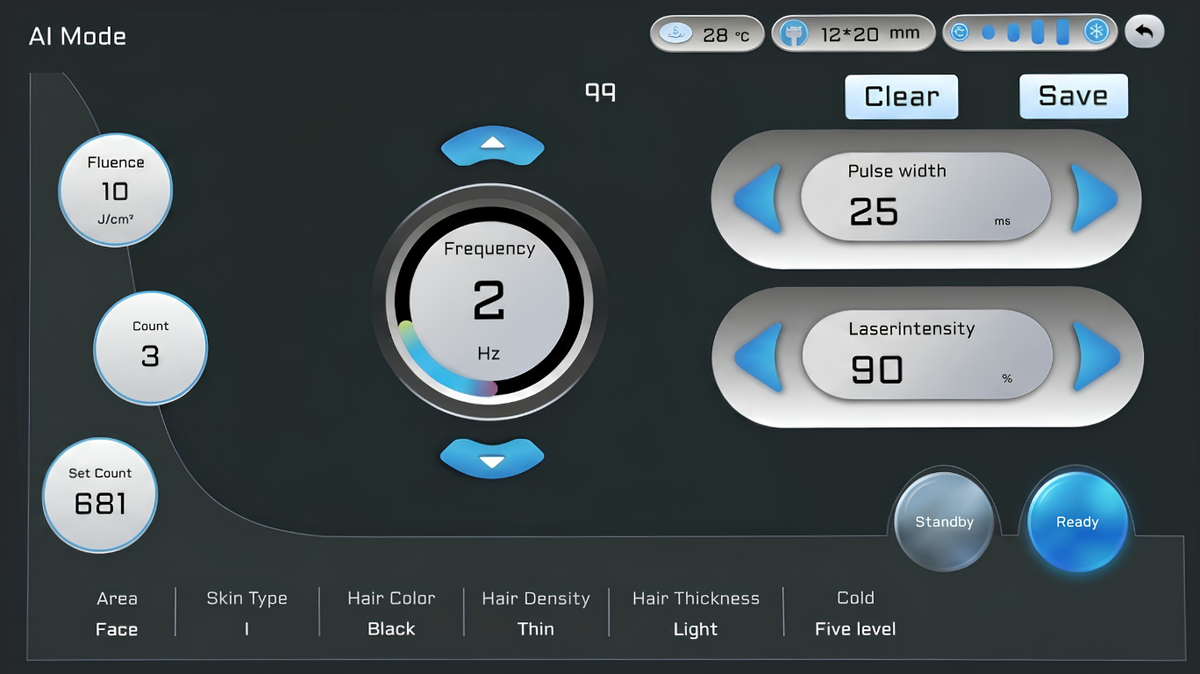Click the AI Mode title
This screenshot has width=1200, height=674.
click(x=78, y=37)
